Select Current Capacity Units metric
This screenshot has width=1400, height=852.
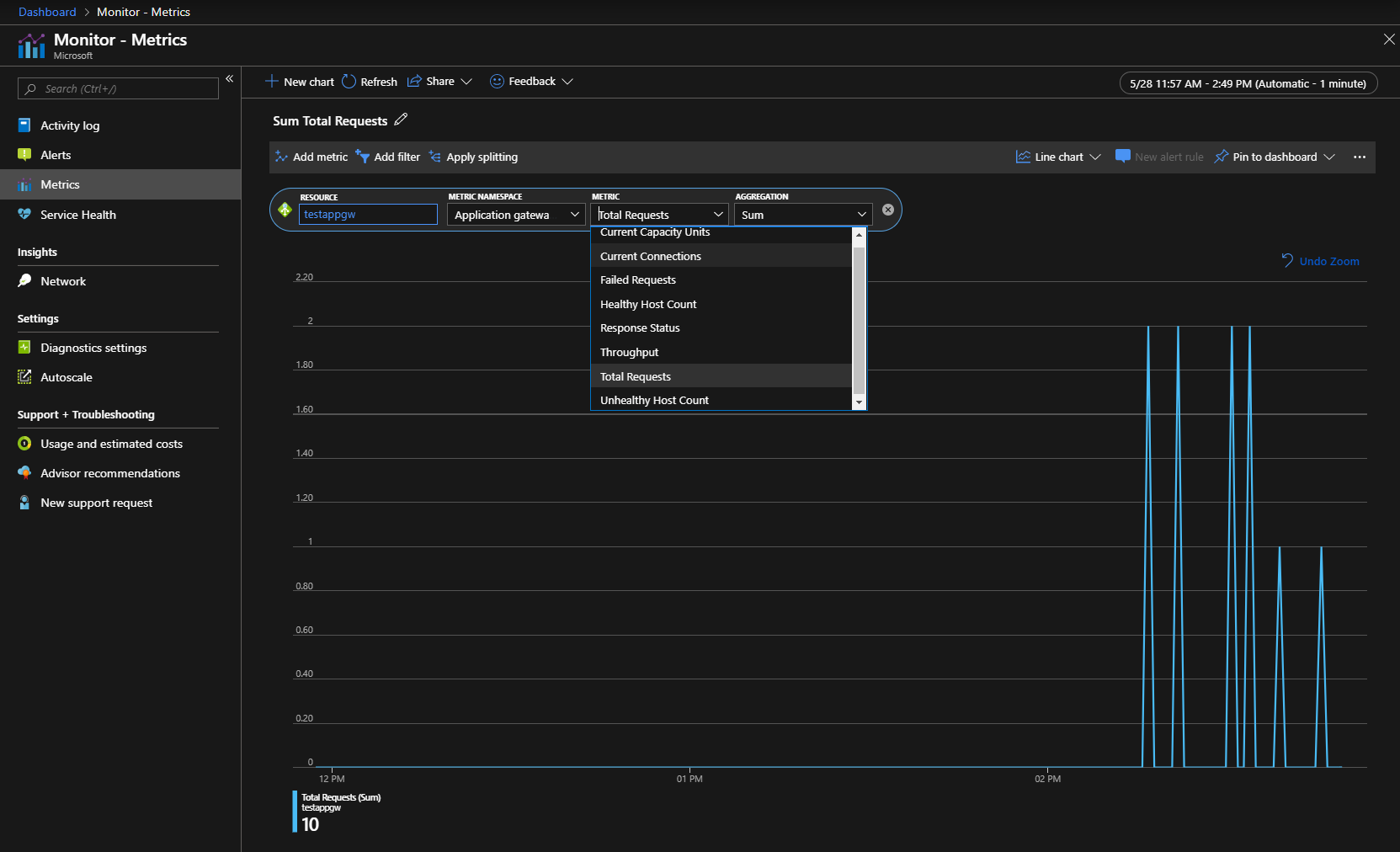coord(721,233)
